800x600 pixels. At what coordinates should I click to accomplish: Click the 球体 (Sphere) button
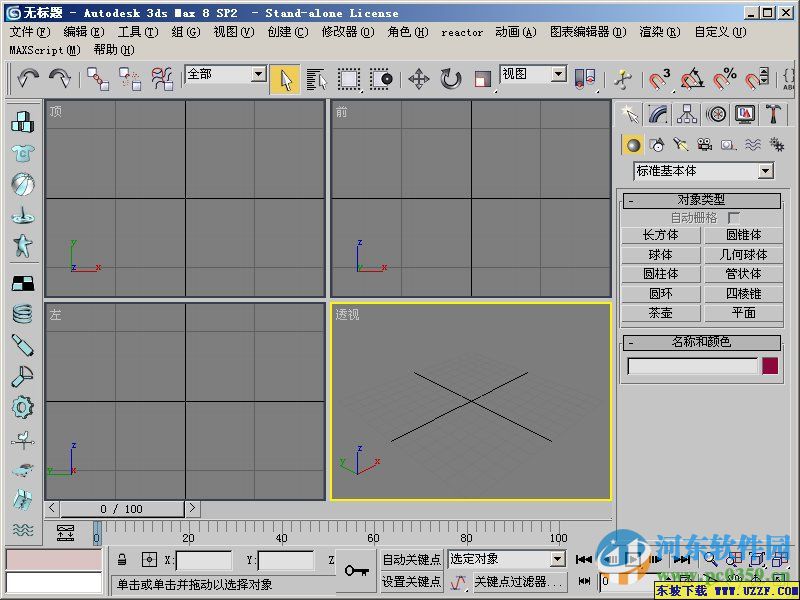(x=661, y=254)
